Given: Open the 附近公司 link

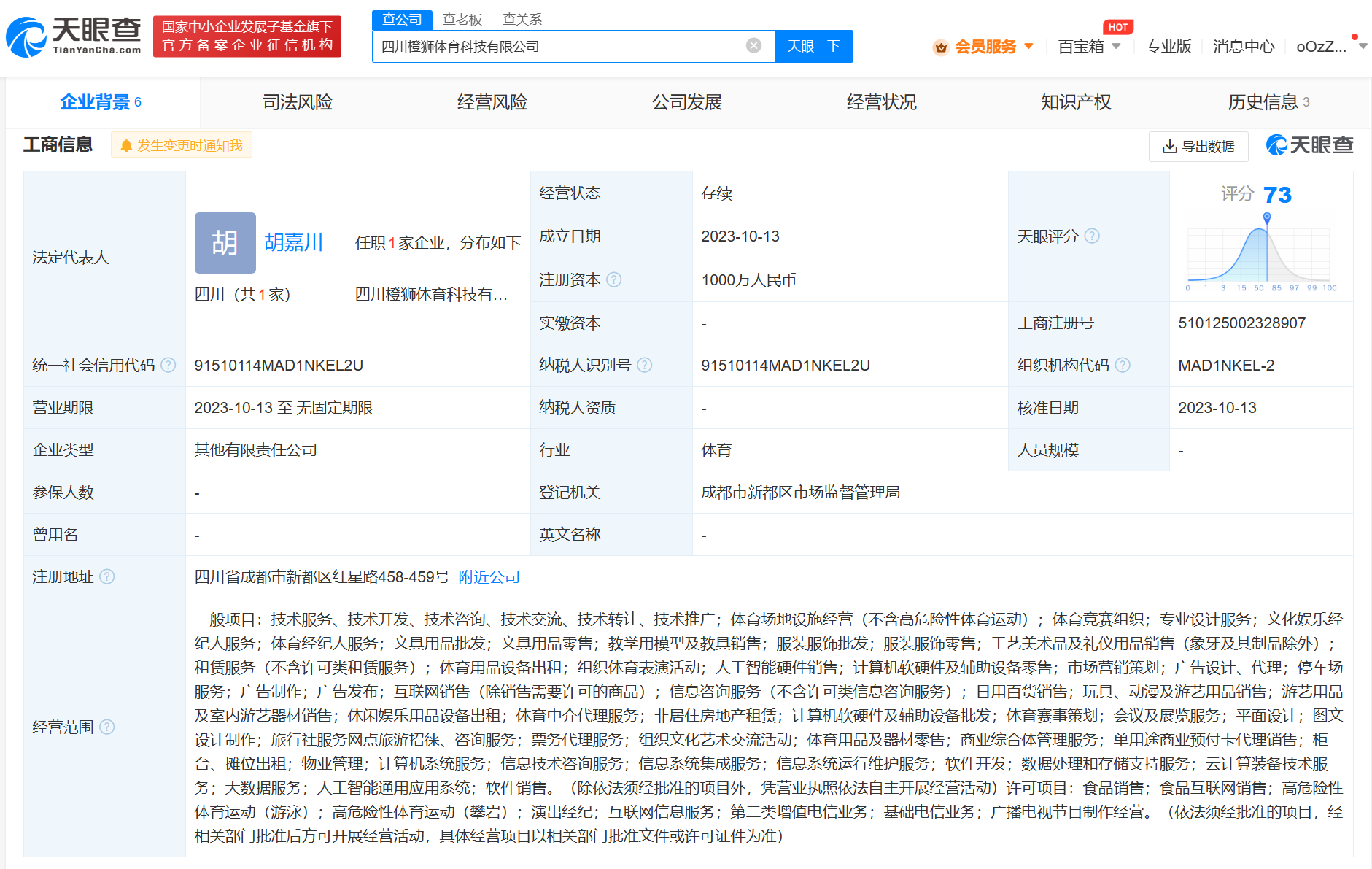Looking at the screenshot, I should point(489,576).
